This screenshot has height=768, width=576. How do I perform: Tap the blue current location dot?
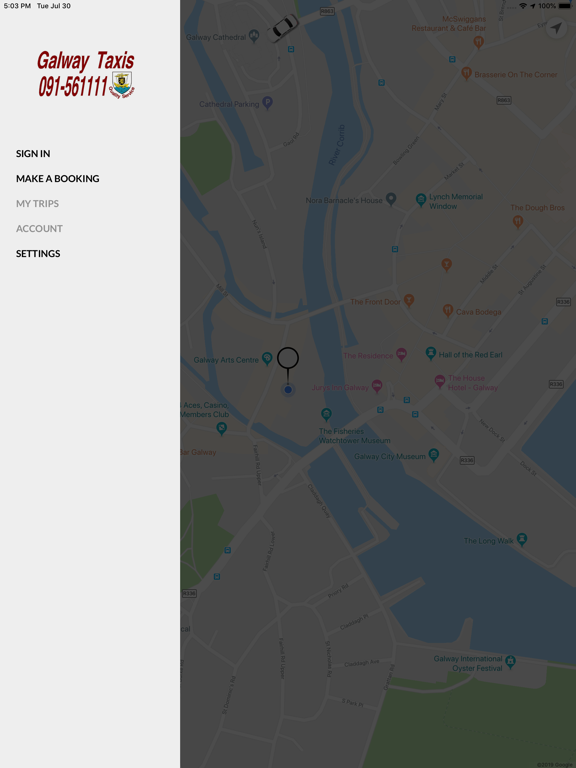288,390
